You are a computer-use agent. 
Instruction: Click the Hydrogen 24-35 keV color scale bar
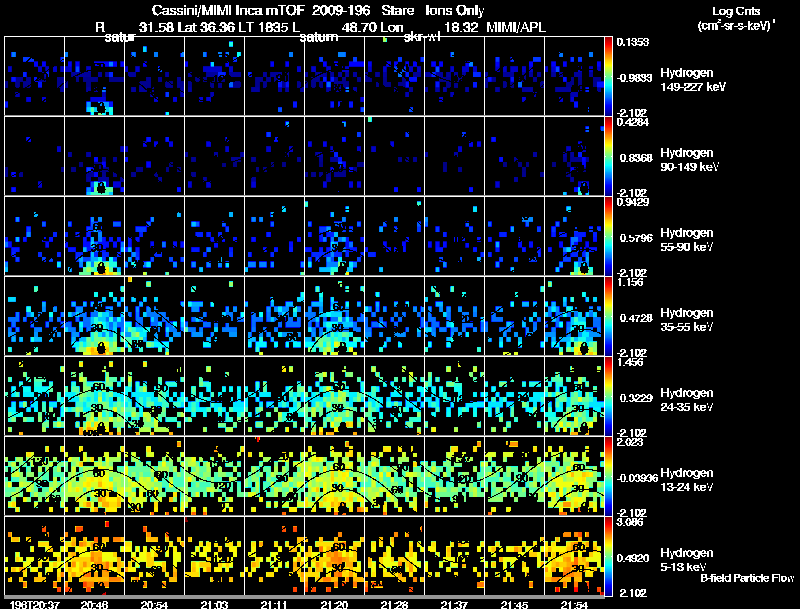(608, 396)
